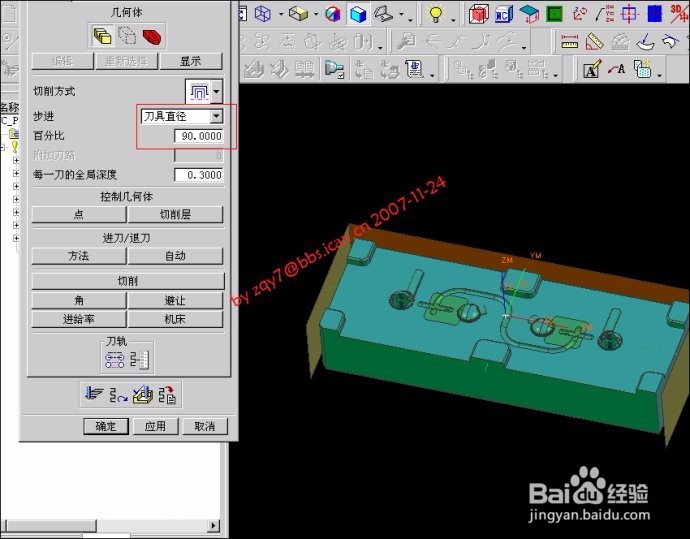Select the dashed Blank geometry icon
Screen dimensions: 690x539
[127, 36]
